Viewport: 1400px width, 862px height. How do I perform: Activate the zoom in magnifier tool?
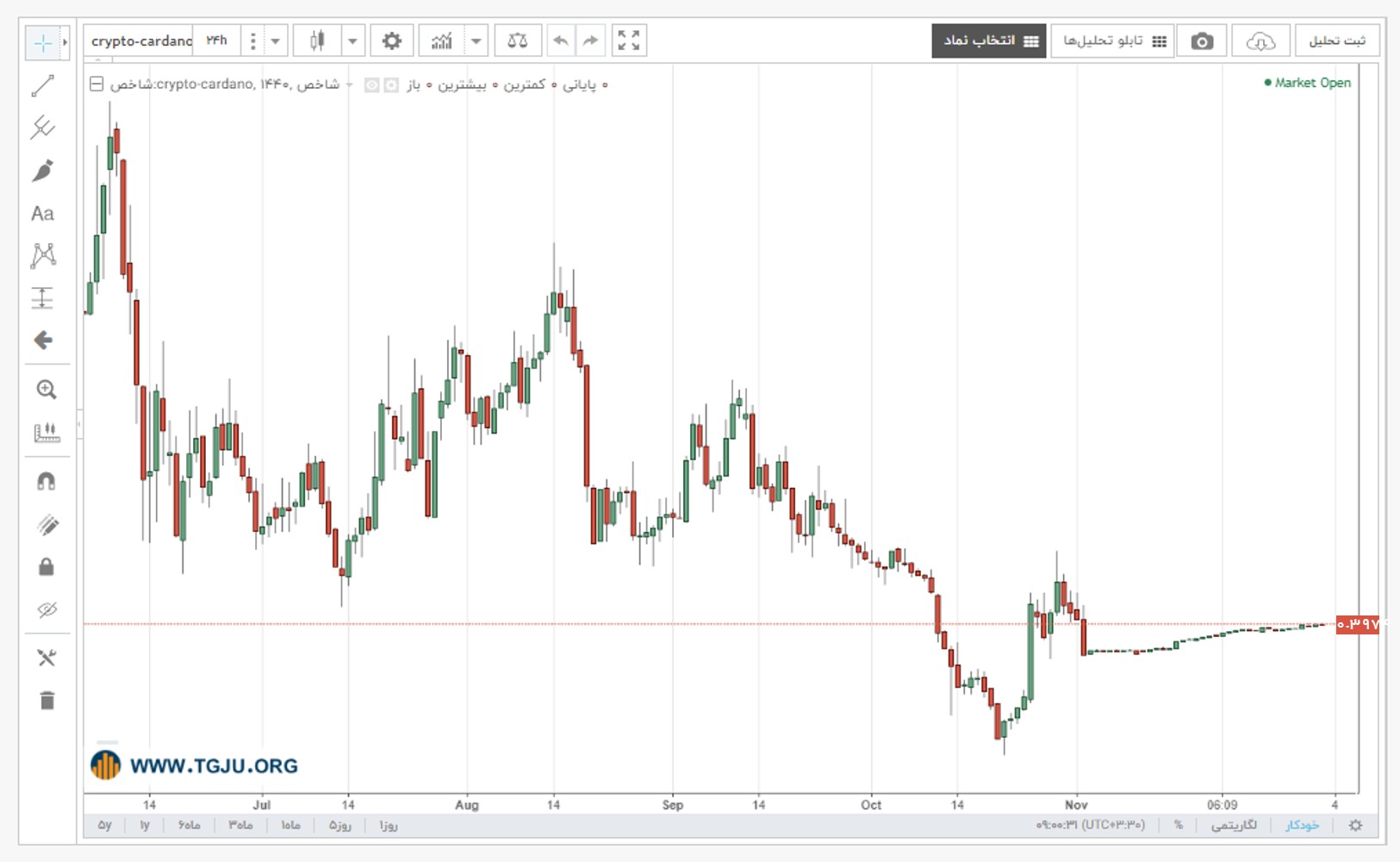(x=47, y=390)
